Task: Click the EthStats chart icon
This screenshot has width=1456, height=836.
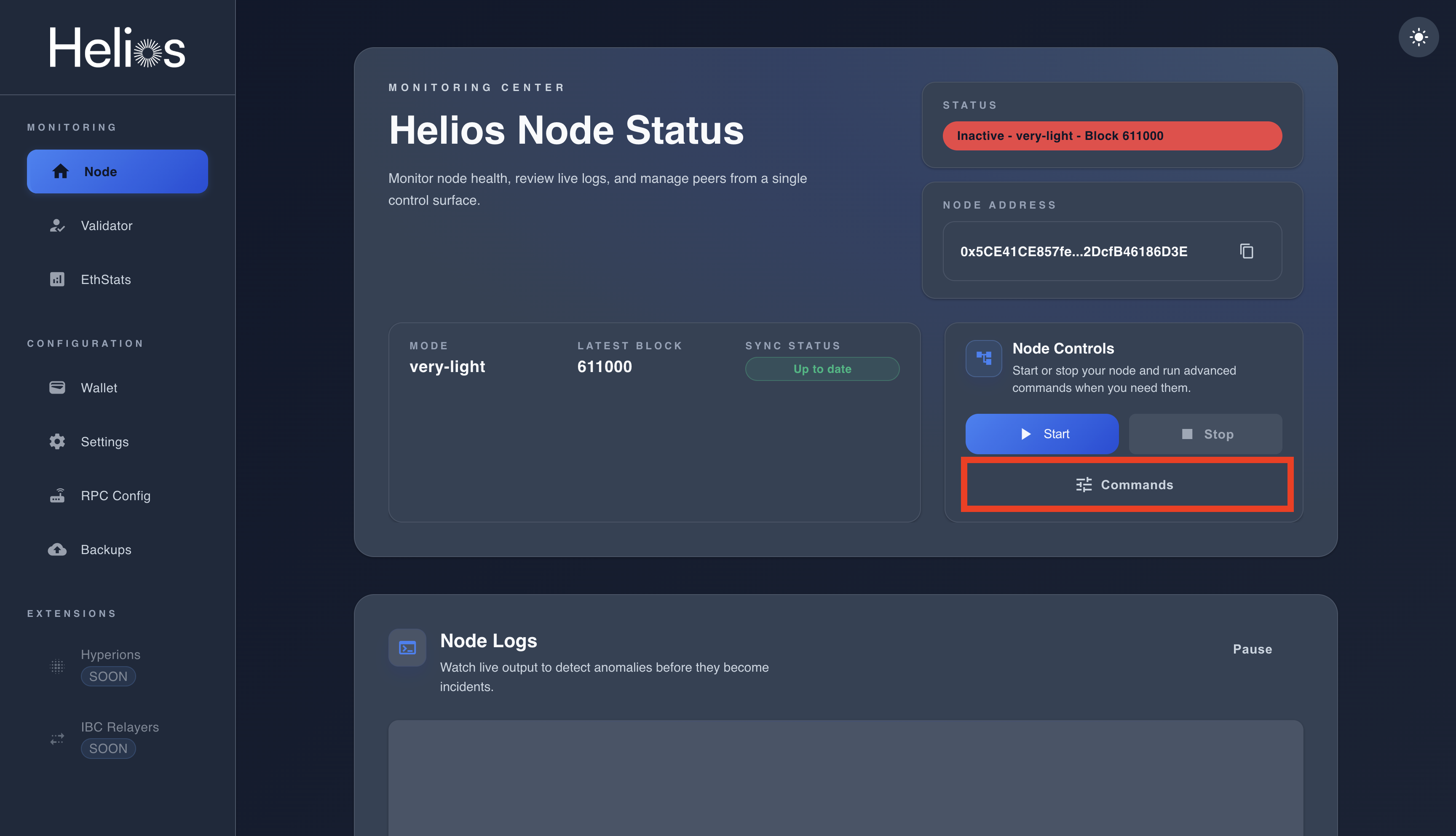Action: coord(57,280)
